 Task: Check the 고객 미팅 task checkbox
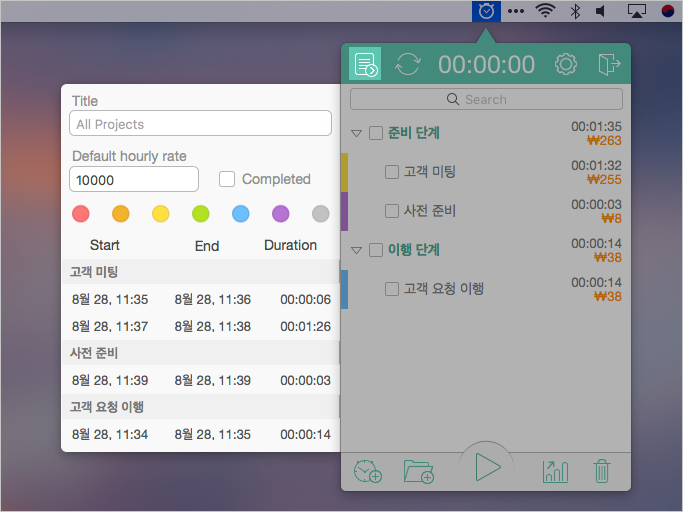[392, 172]
